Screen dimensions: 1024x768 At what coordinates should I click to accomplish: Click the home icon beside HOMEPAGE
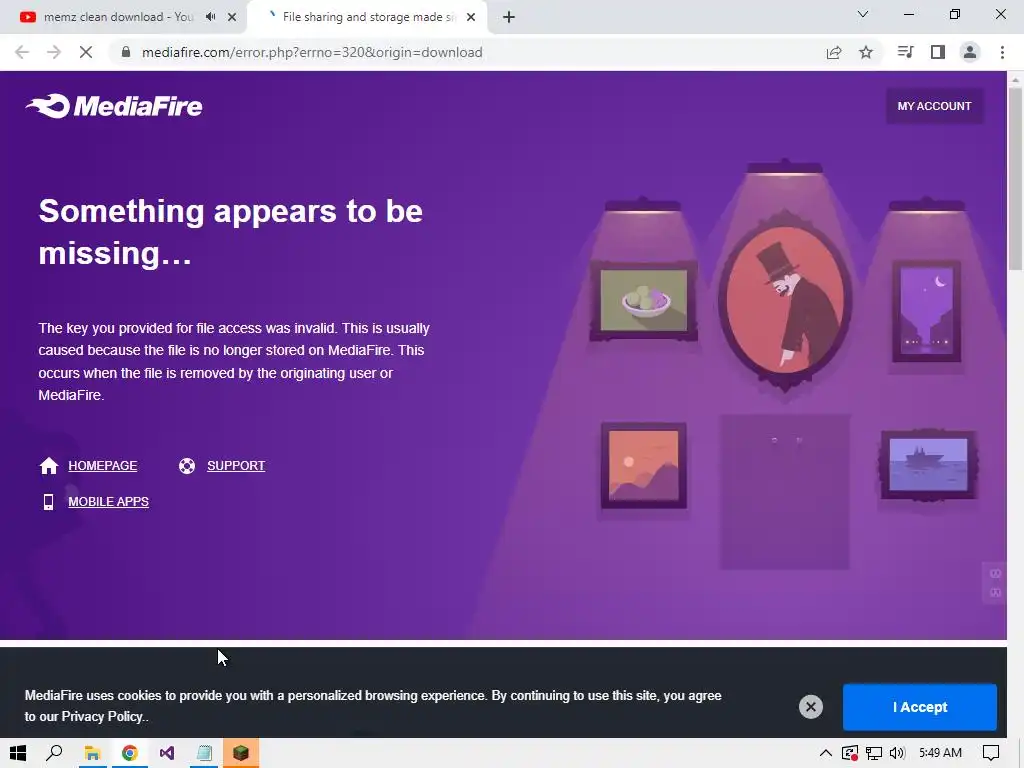click(49, 466)
